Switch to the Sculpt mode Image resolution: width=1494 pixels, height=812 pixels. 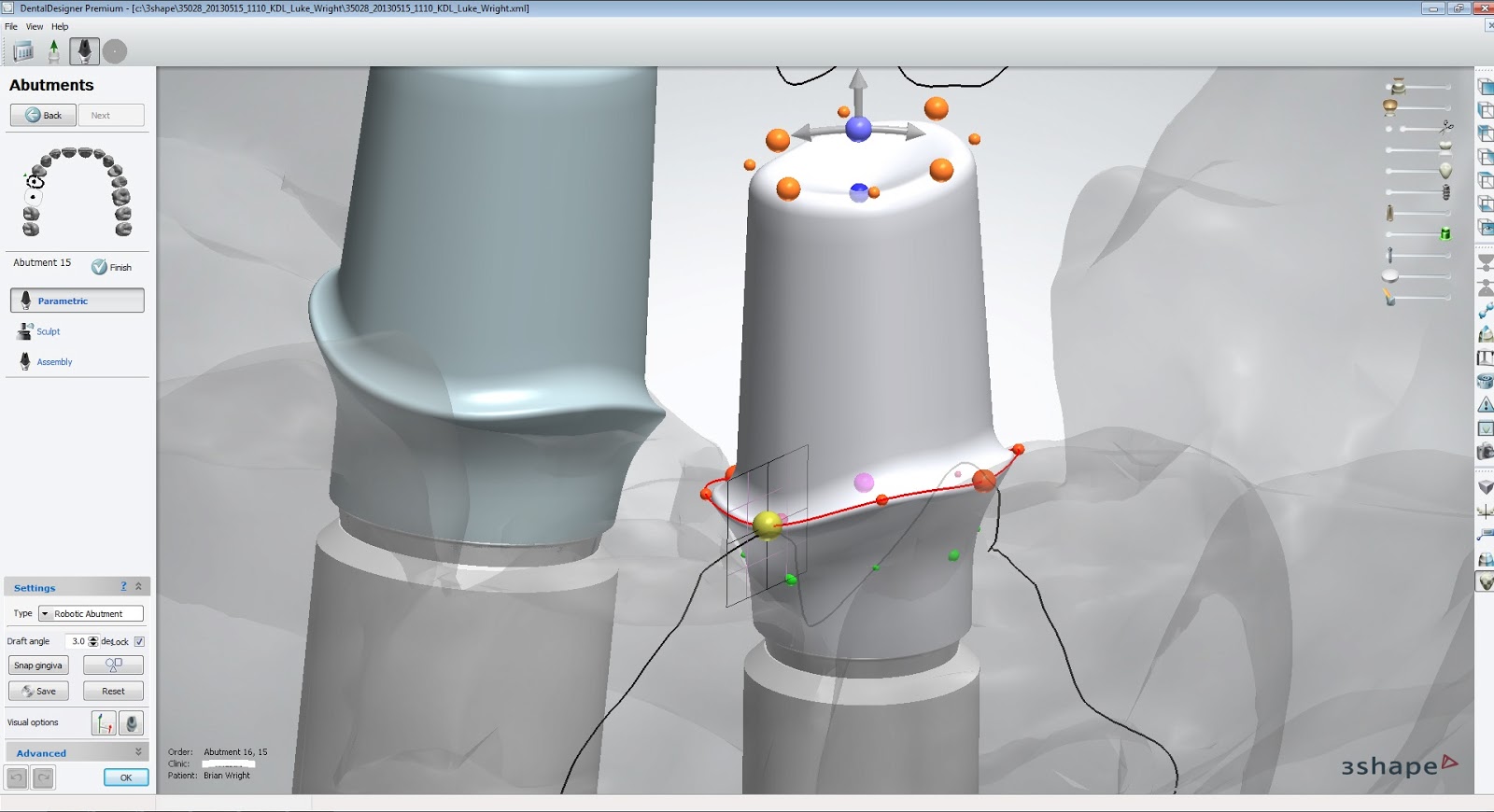coord(39,331)
